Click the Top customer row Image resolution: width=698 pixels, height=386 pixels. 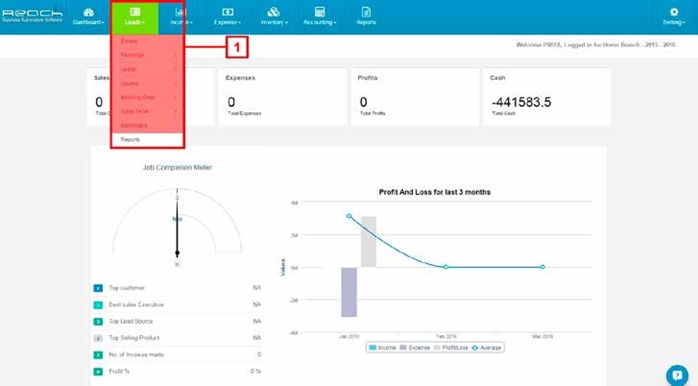177,288
